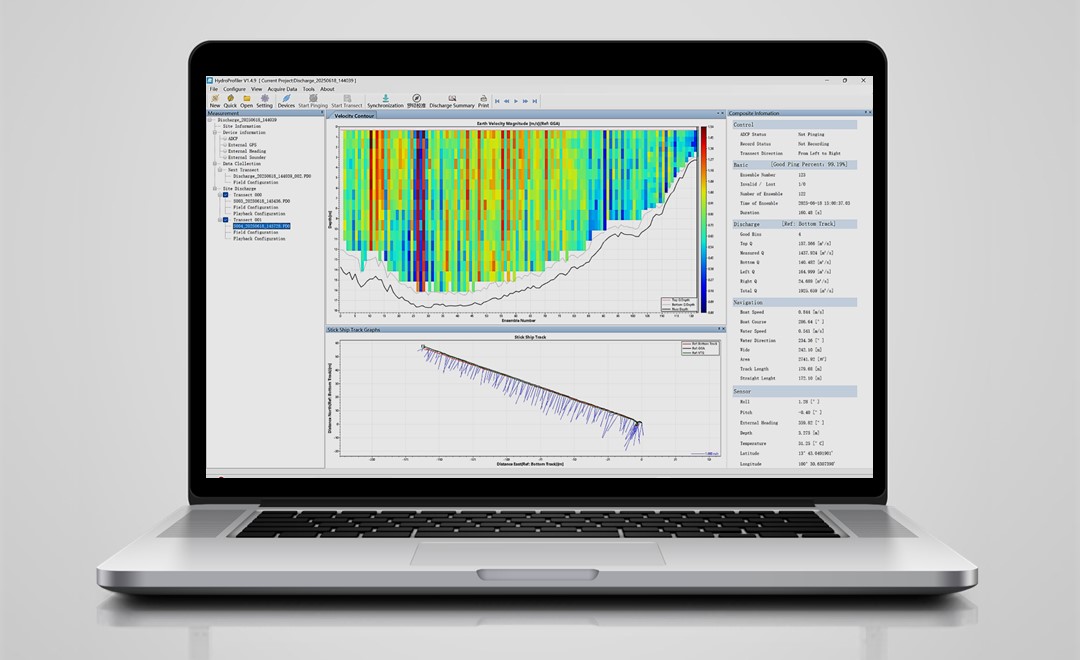1080x660 pixels.
Task: Click the velocity color scale bar
Action: coord(703,219)
